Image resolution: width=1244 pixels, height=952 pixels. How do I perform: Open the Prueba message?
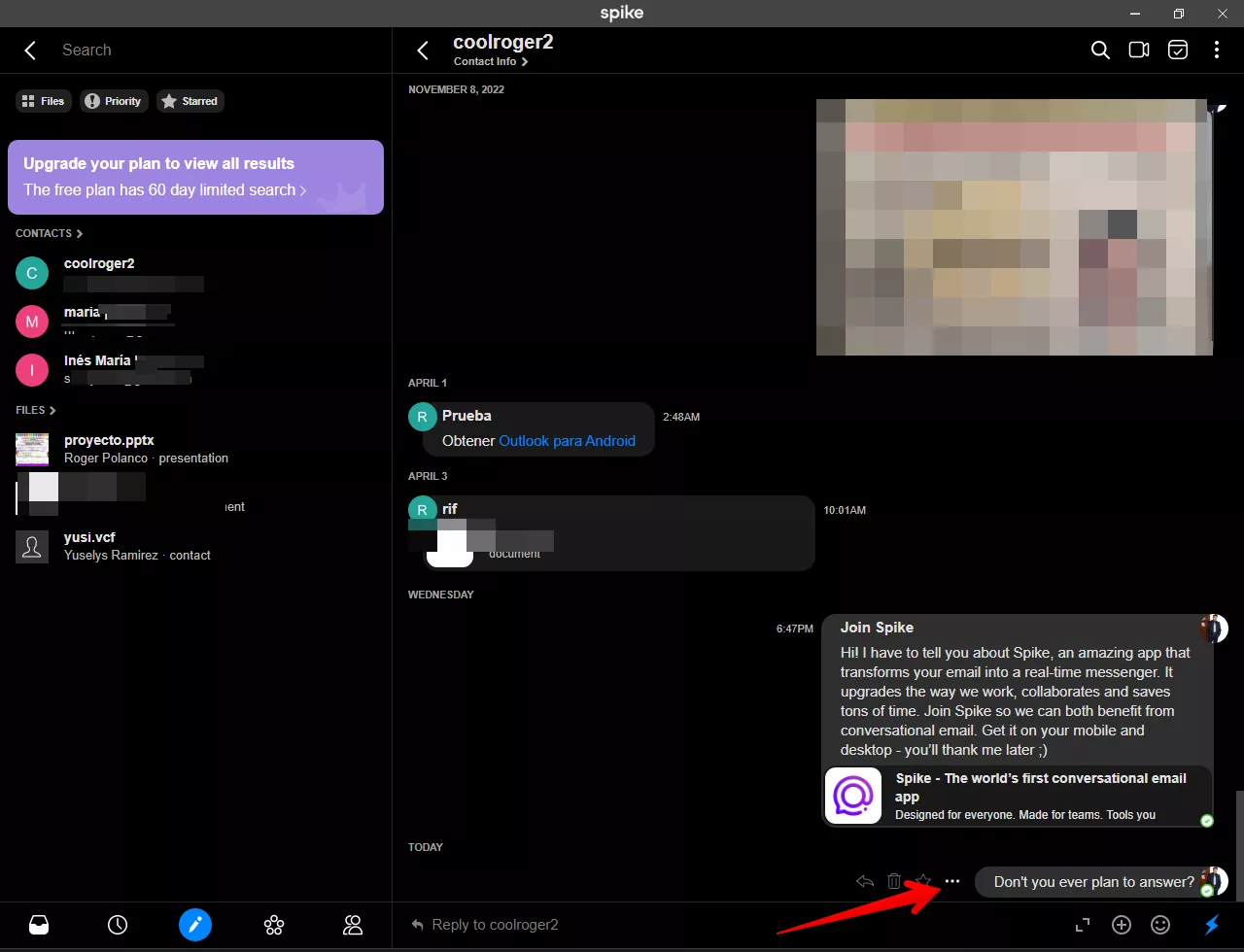539,428
